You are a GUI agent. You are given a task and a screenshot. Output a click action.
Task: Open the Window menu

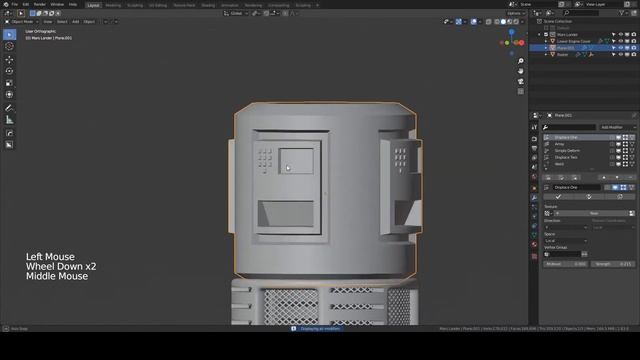coord(57,4)
